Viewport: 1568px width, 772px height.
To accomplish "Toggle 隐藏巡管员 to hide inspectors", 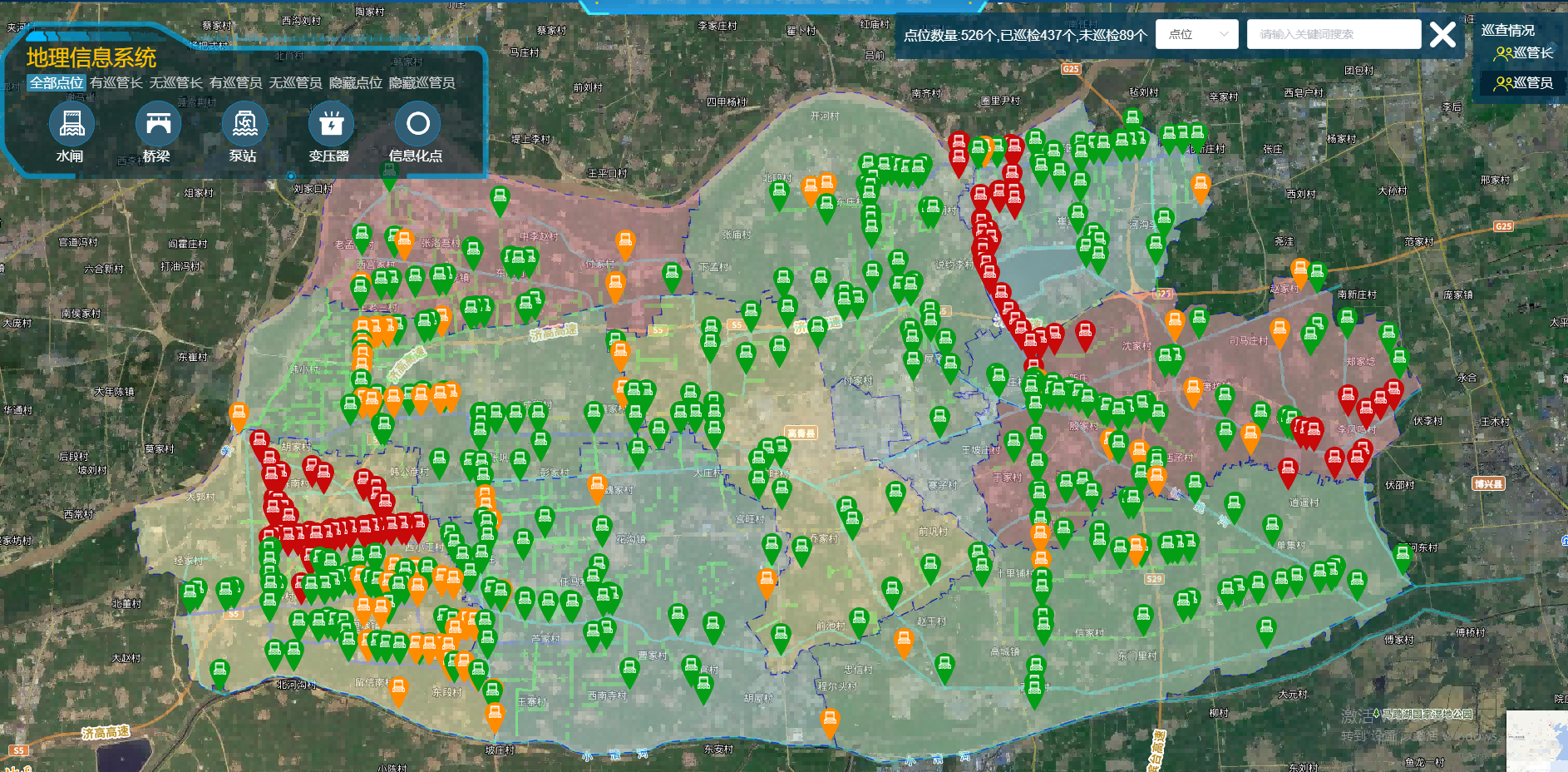I will (x=422, y=82).
